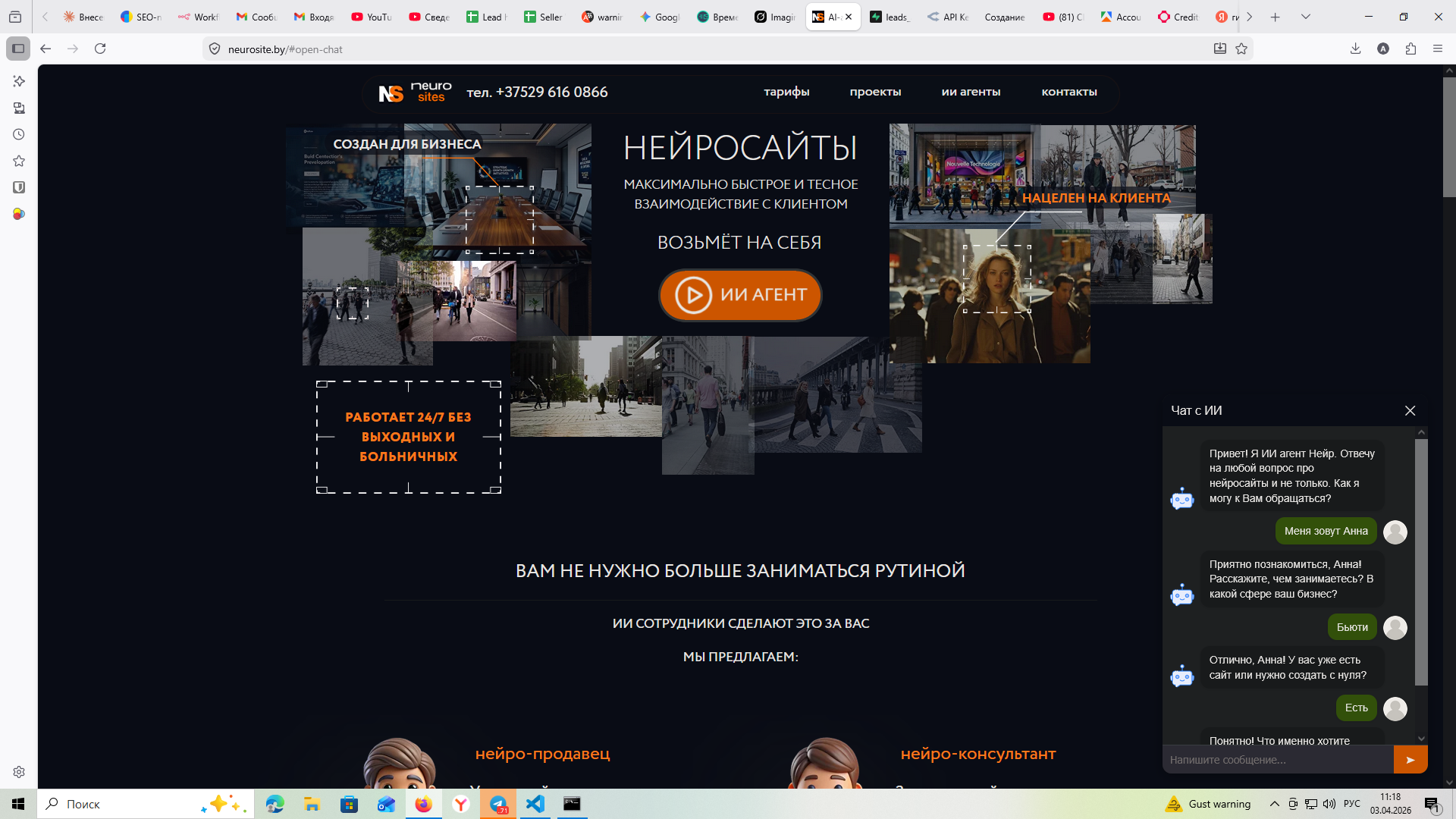Reload the neurosite.by page
Viewport: 1456px width, 819px height.
click(x=101, y=49)
